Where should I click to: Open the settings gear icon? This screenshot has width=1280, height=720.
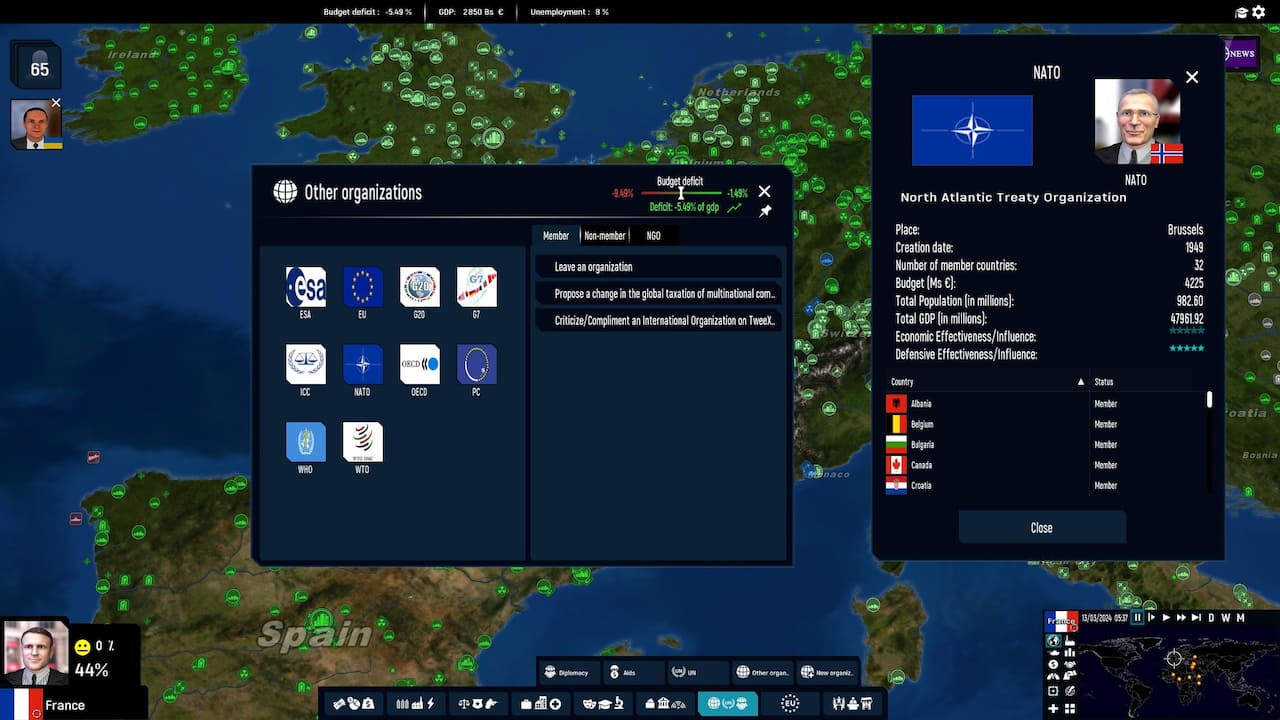(x=1258, y=12)
